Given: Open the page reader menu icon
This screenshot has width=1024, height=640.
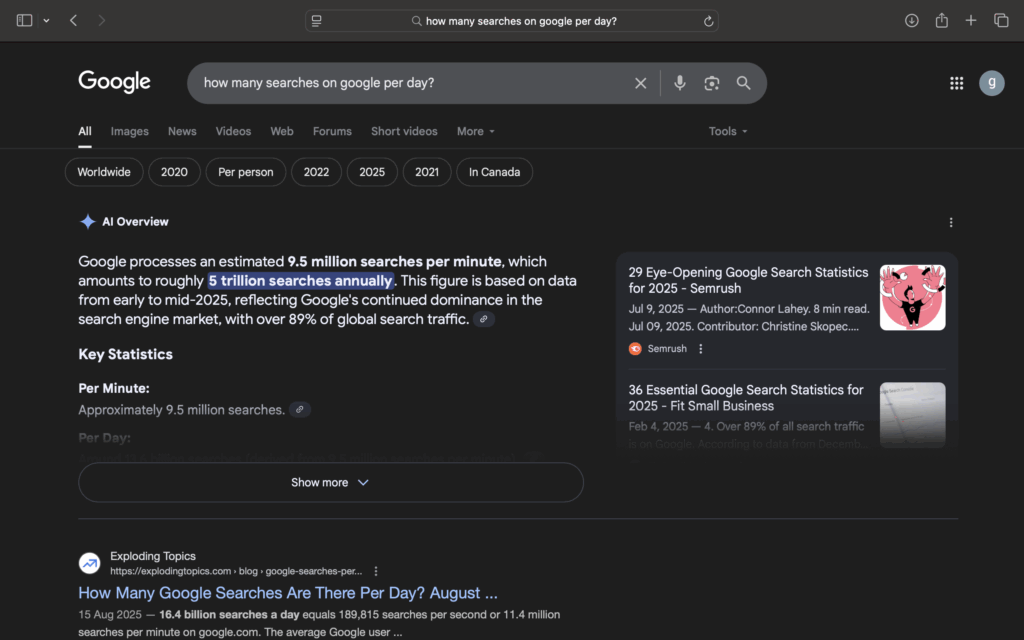Looking at the screenshot, I should pos(317,21).
